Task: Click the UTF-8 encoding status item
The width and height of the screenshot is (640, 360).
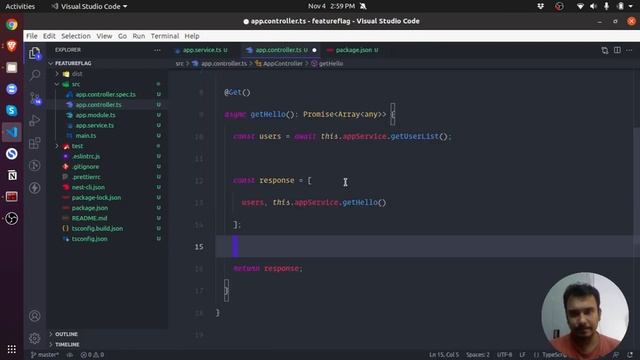Action: click(x=504, y=355)
